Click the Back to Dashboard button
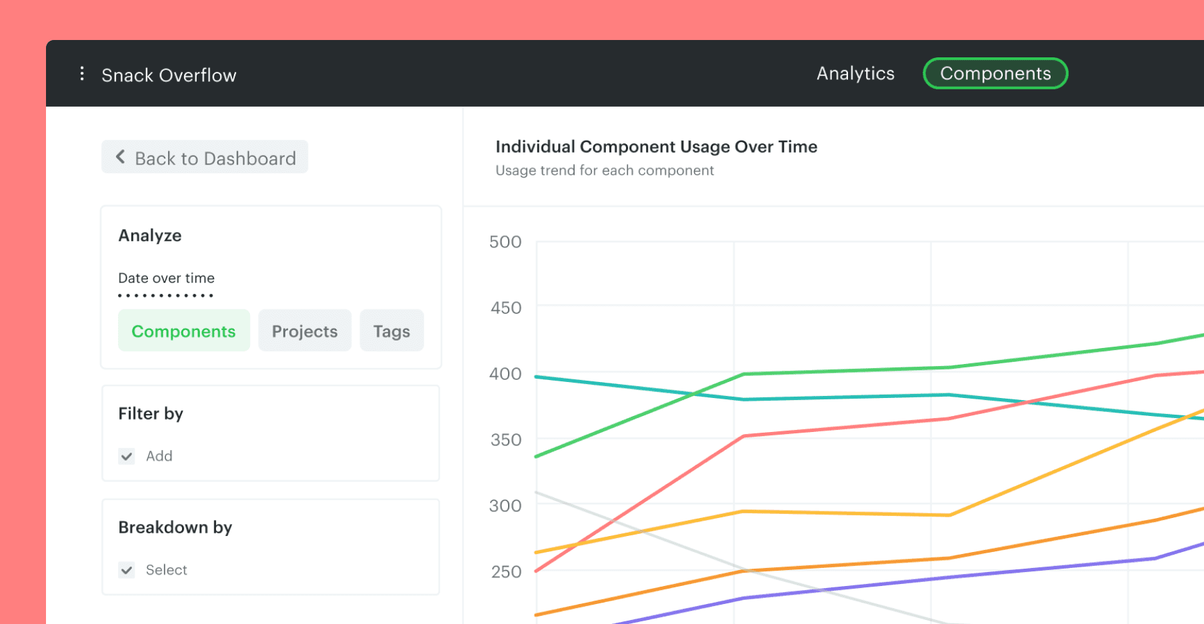 point(204,157)
